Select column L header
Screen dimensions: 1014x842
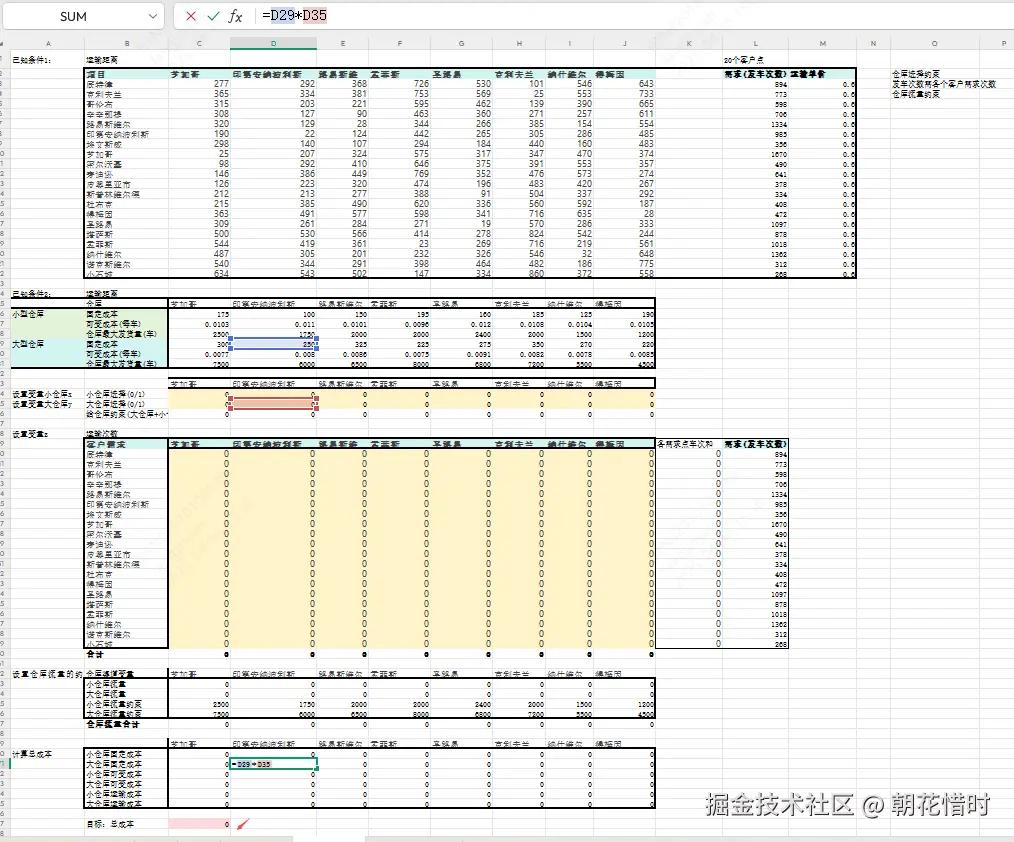[755, 43]
